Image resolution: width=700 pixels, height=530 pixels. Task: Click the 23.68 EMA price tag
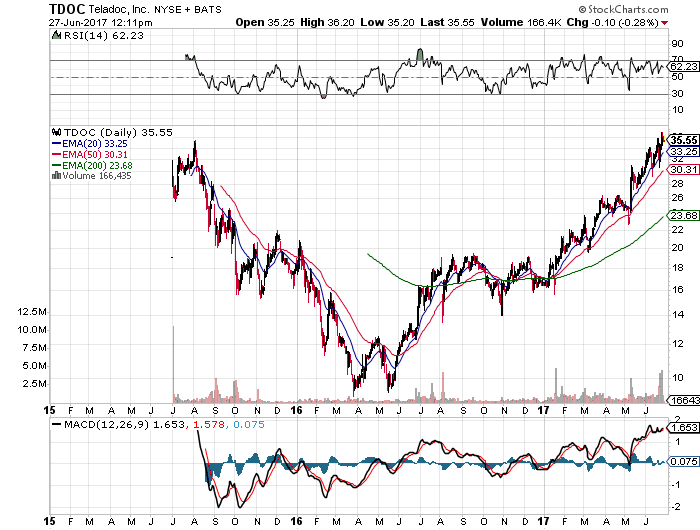point(683,216)
